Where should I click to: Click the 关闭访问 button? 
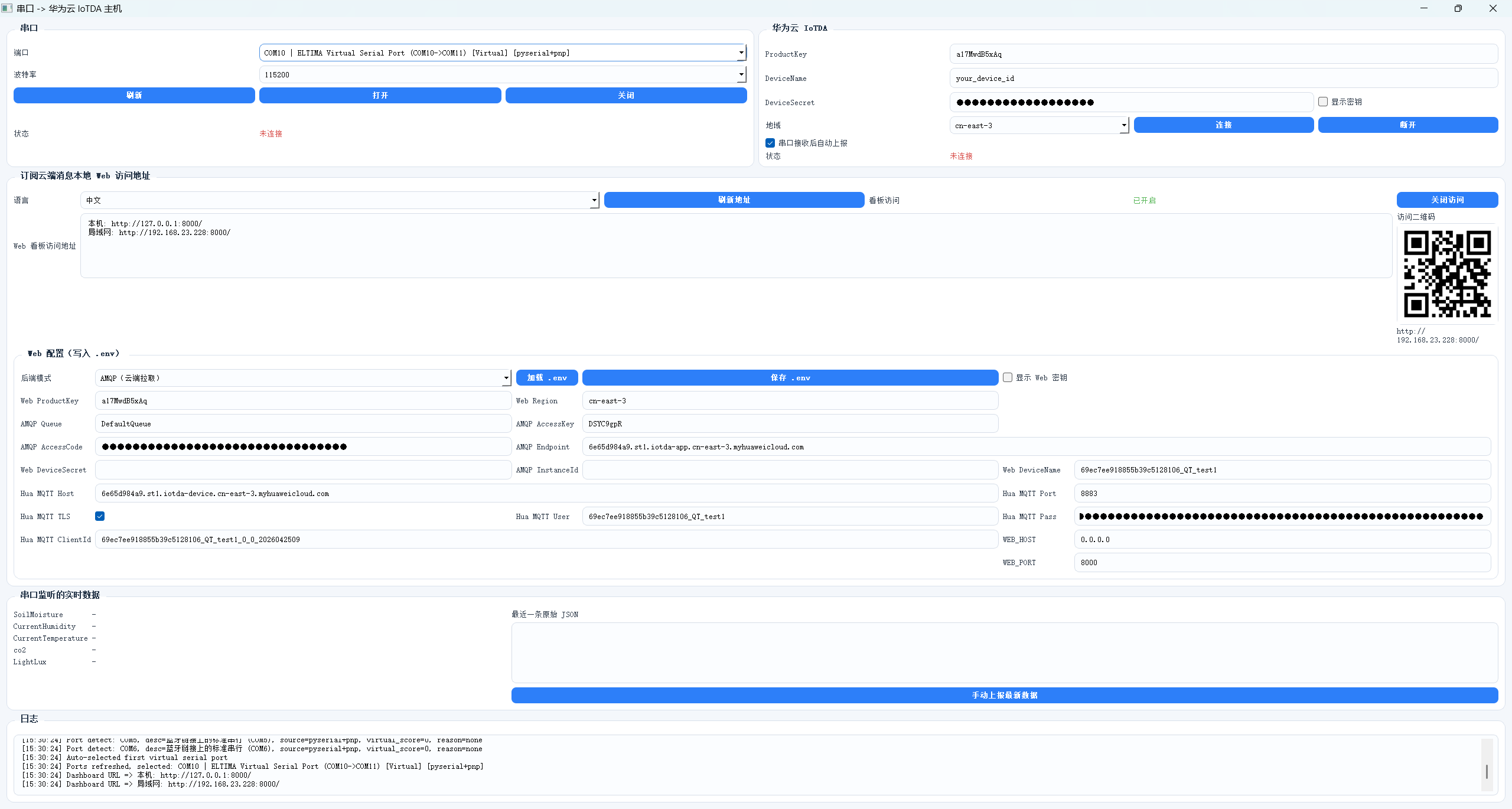point(1447,200)
